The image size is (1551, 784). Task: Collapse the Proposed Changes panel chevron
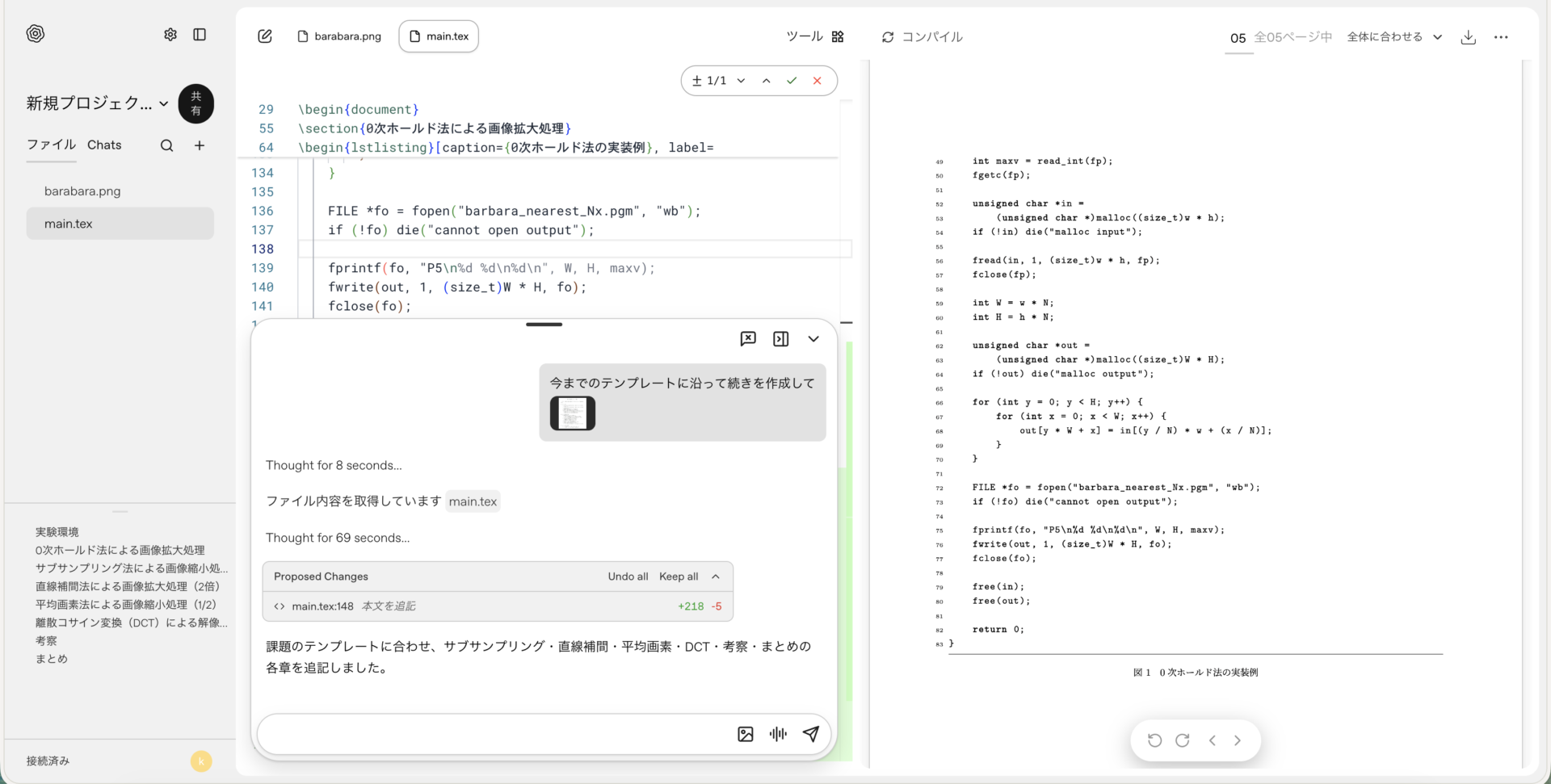716,576
